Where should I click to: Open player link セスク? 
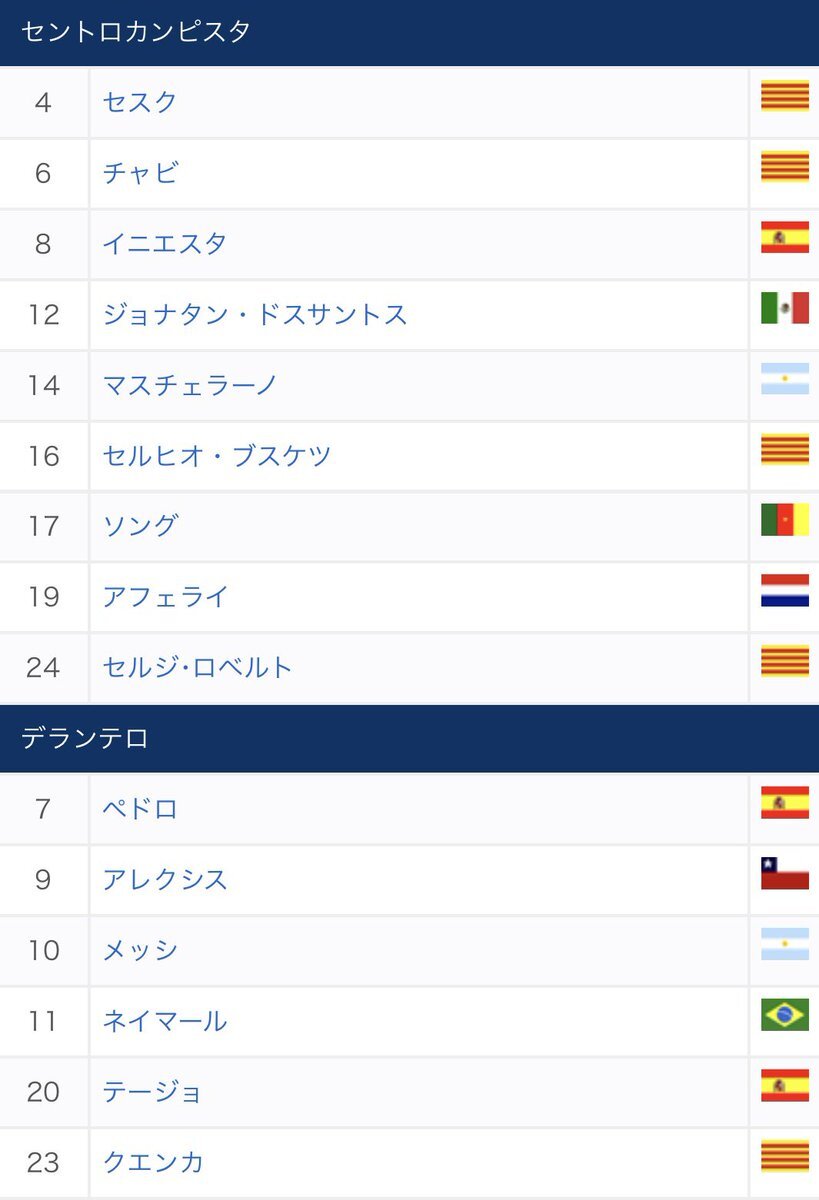click(x=140, y=102)
